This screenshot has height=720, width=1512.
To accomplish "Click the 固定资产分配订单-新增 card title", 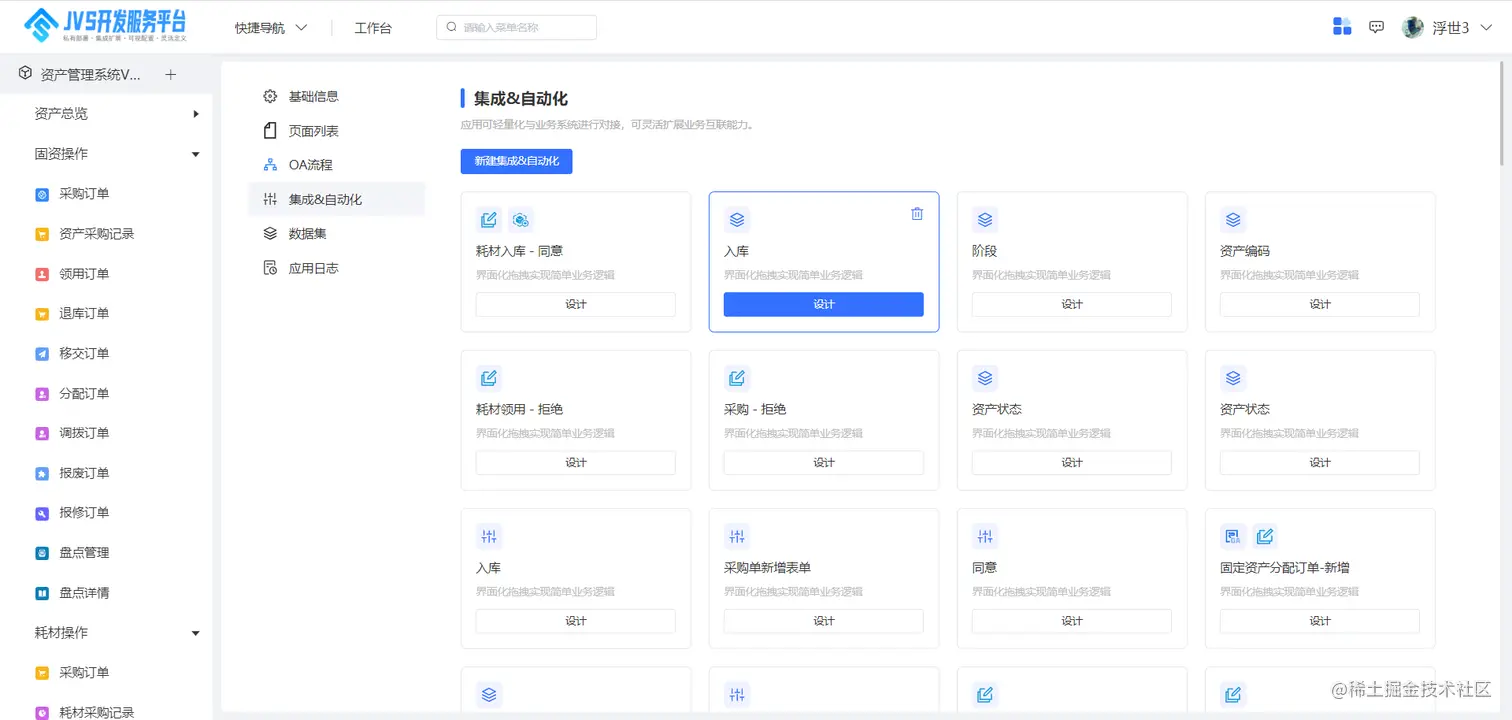I will point(1286,568).
